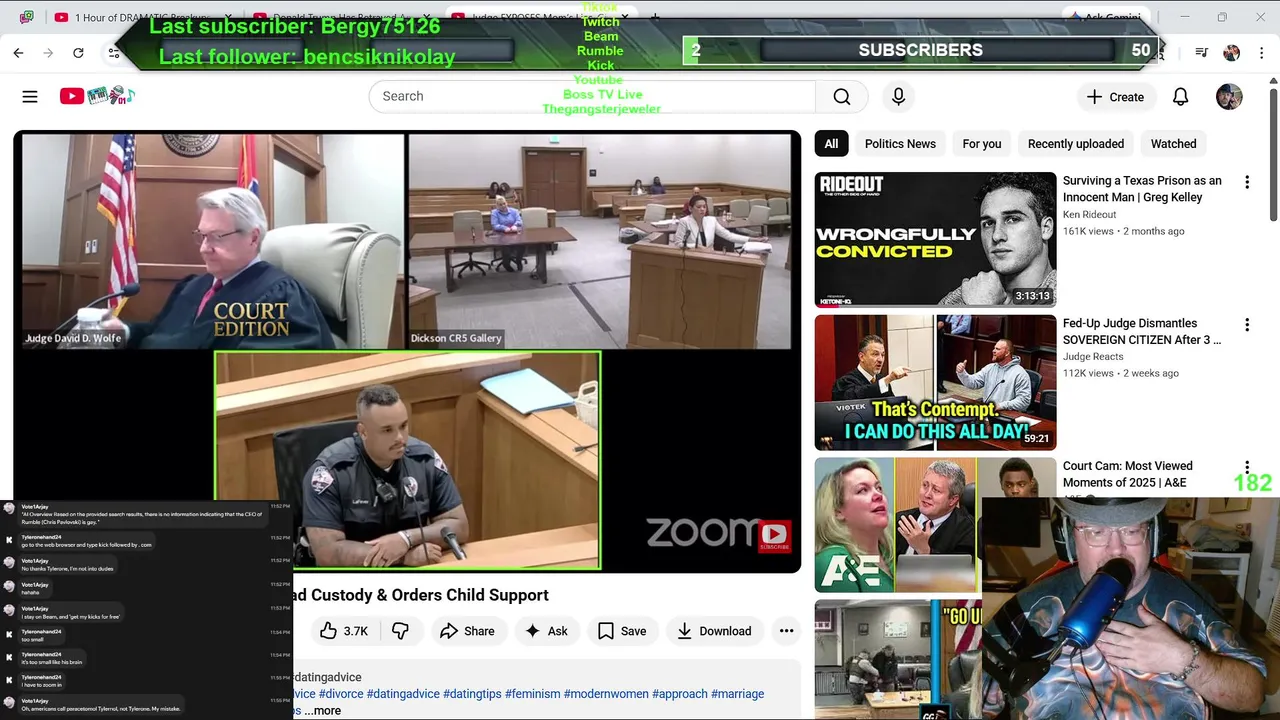Open options menu for Fed-Up Judge video
The width and height of the screenshot is (1280, 720).
tap(1247, 325)
